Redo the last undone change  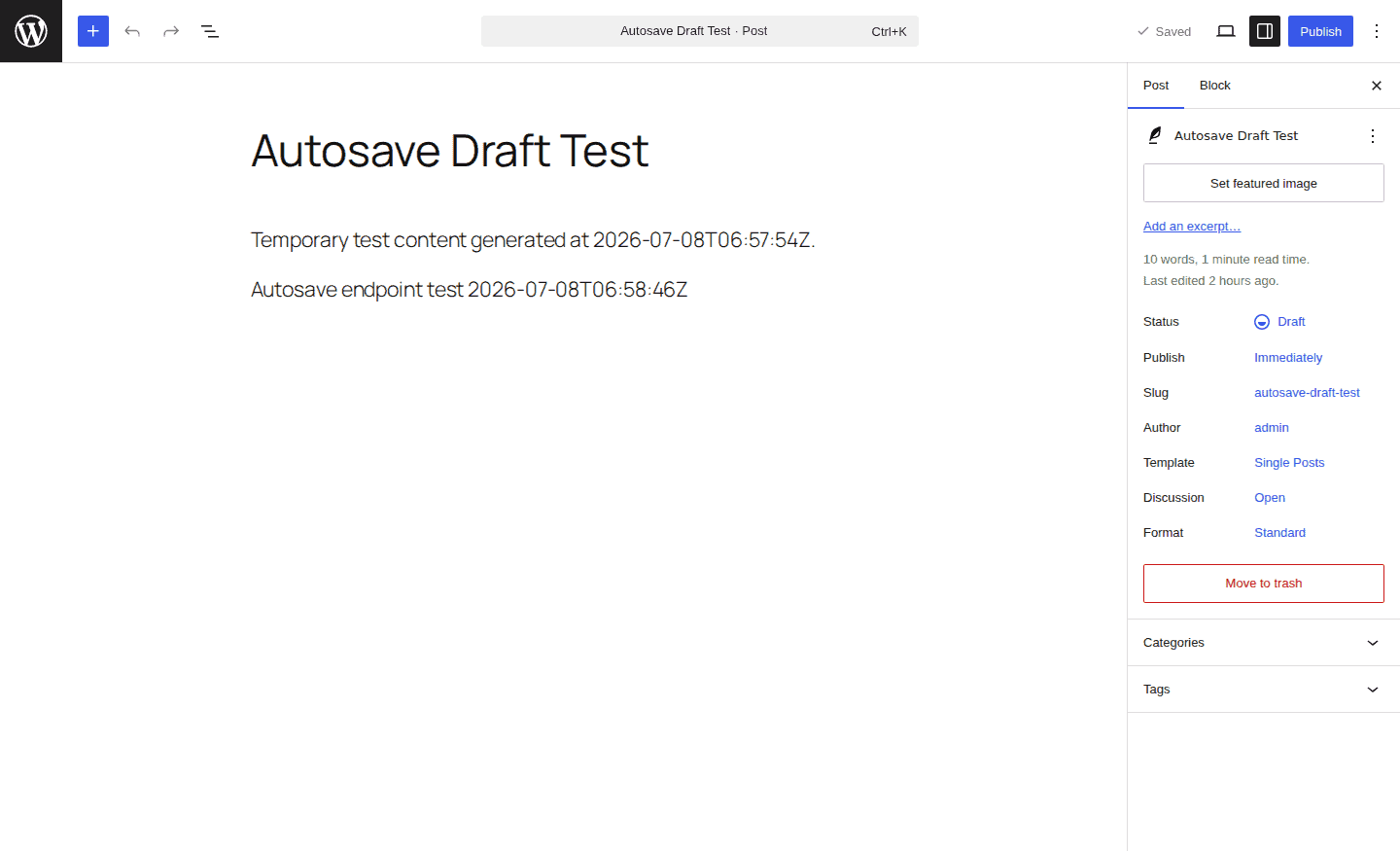coord(171,31)
